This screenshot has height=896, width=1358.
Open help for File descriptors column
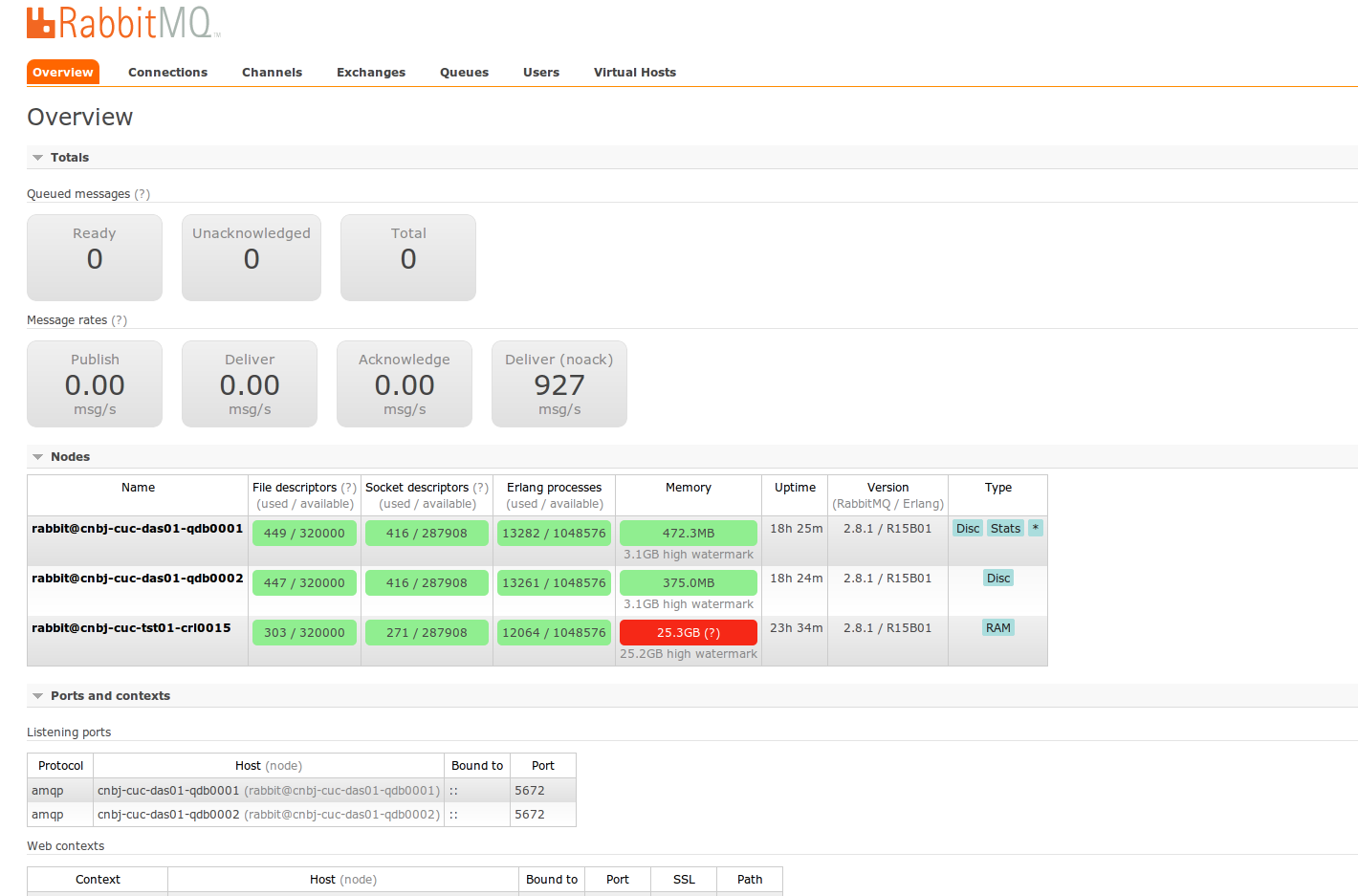pos(349,487)
